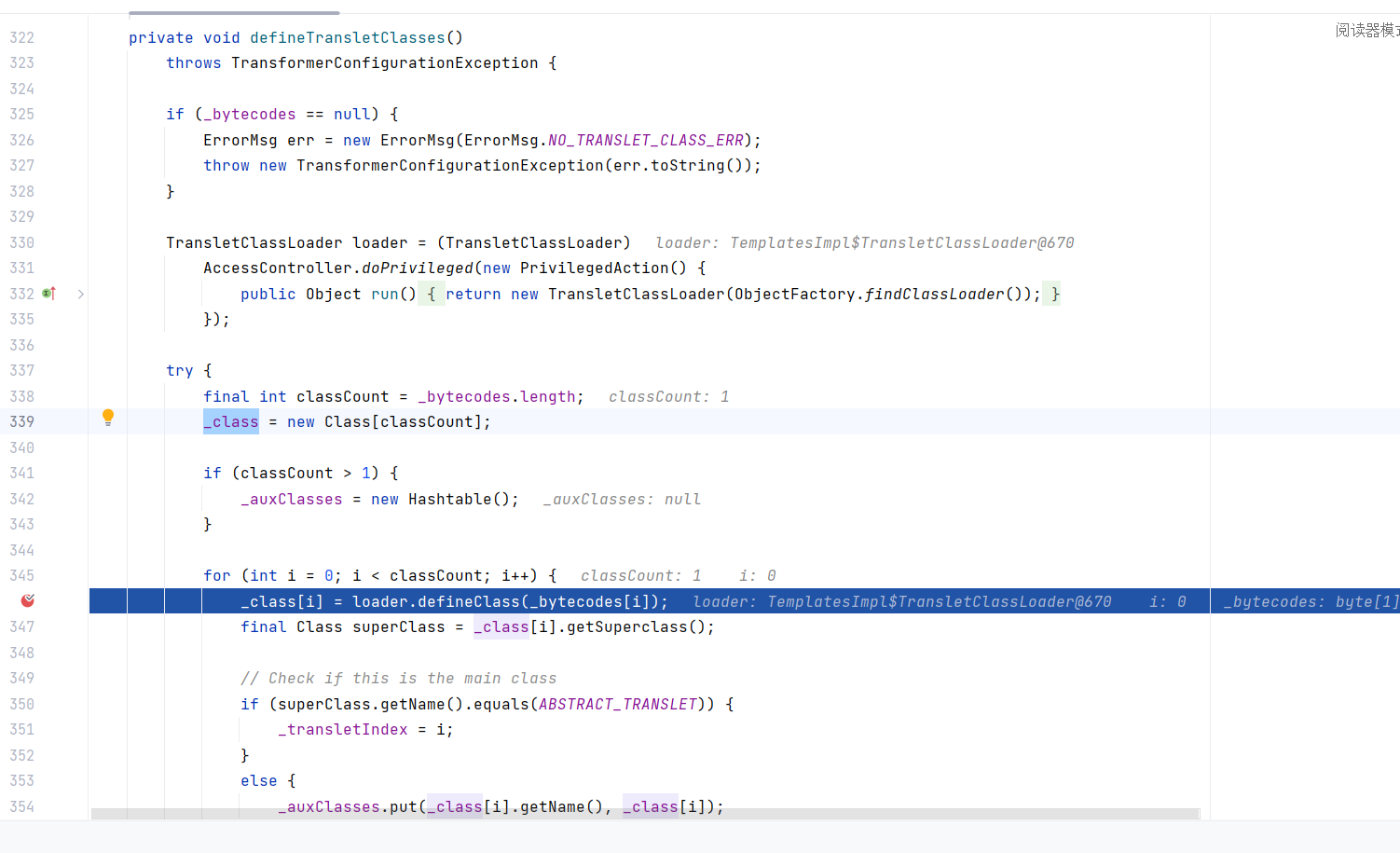Click the loader inline hint on line 330

pos(865,243)
